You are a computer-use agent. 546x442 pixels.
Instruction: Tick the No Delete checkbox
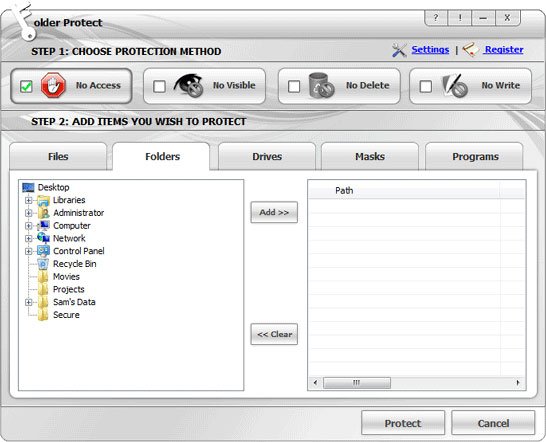pos(294,86)
